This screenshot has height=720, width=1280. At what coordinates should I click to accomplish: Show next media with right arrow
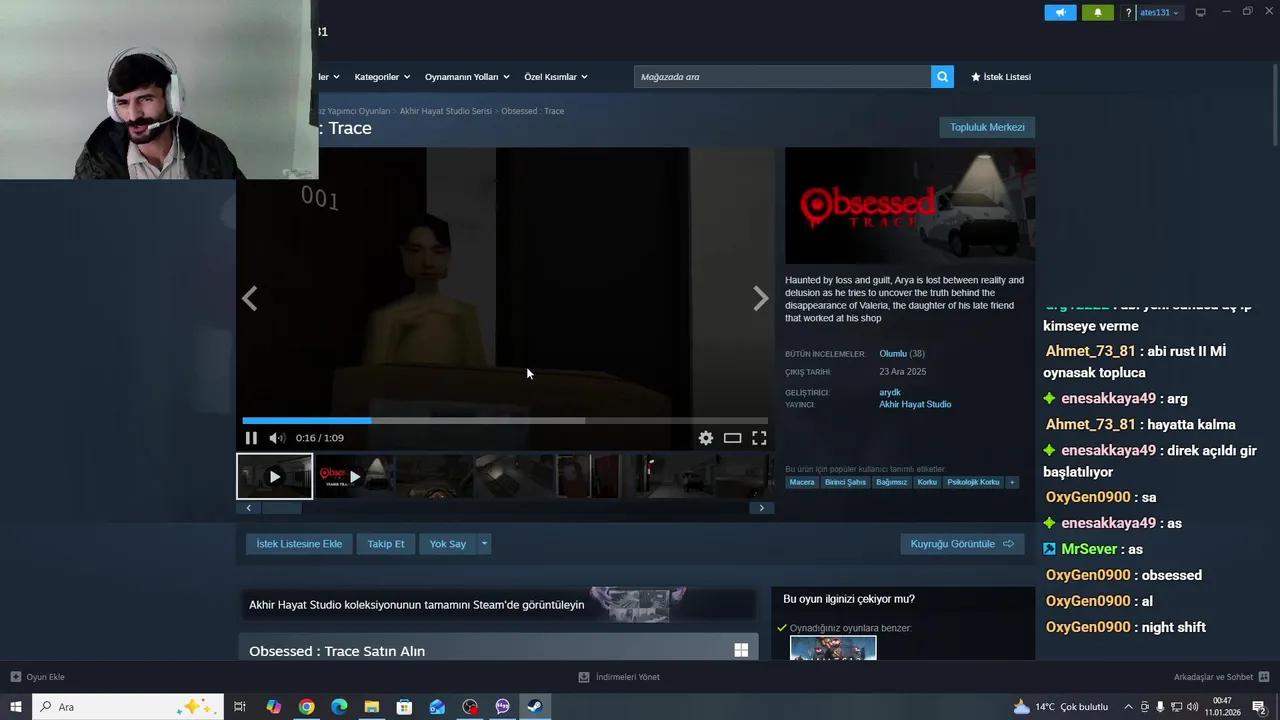[761, 298]
